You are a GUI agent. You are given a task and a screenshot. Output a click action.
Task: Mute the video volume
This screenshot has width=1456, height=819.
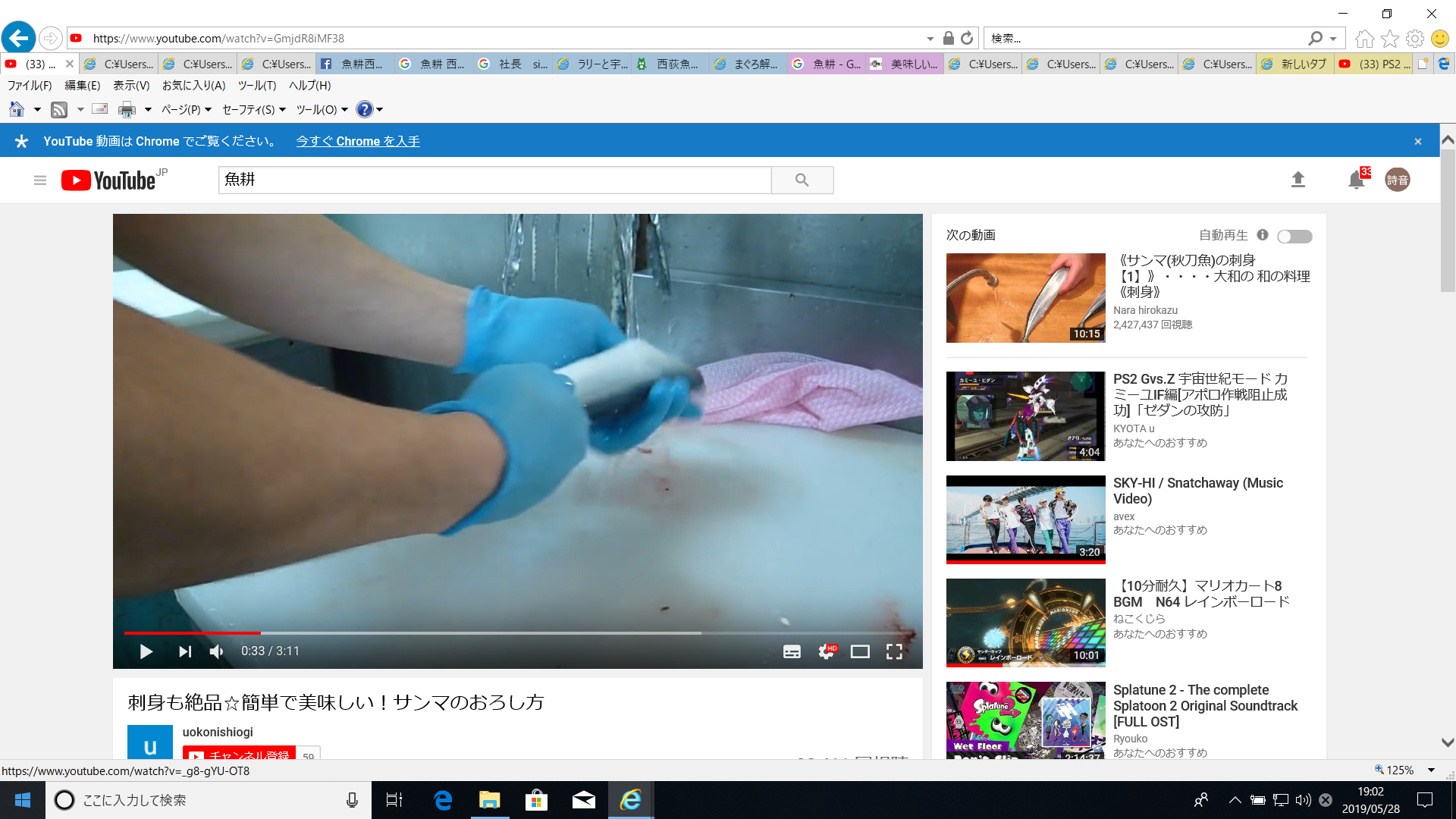[217, 651]
